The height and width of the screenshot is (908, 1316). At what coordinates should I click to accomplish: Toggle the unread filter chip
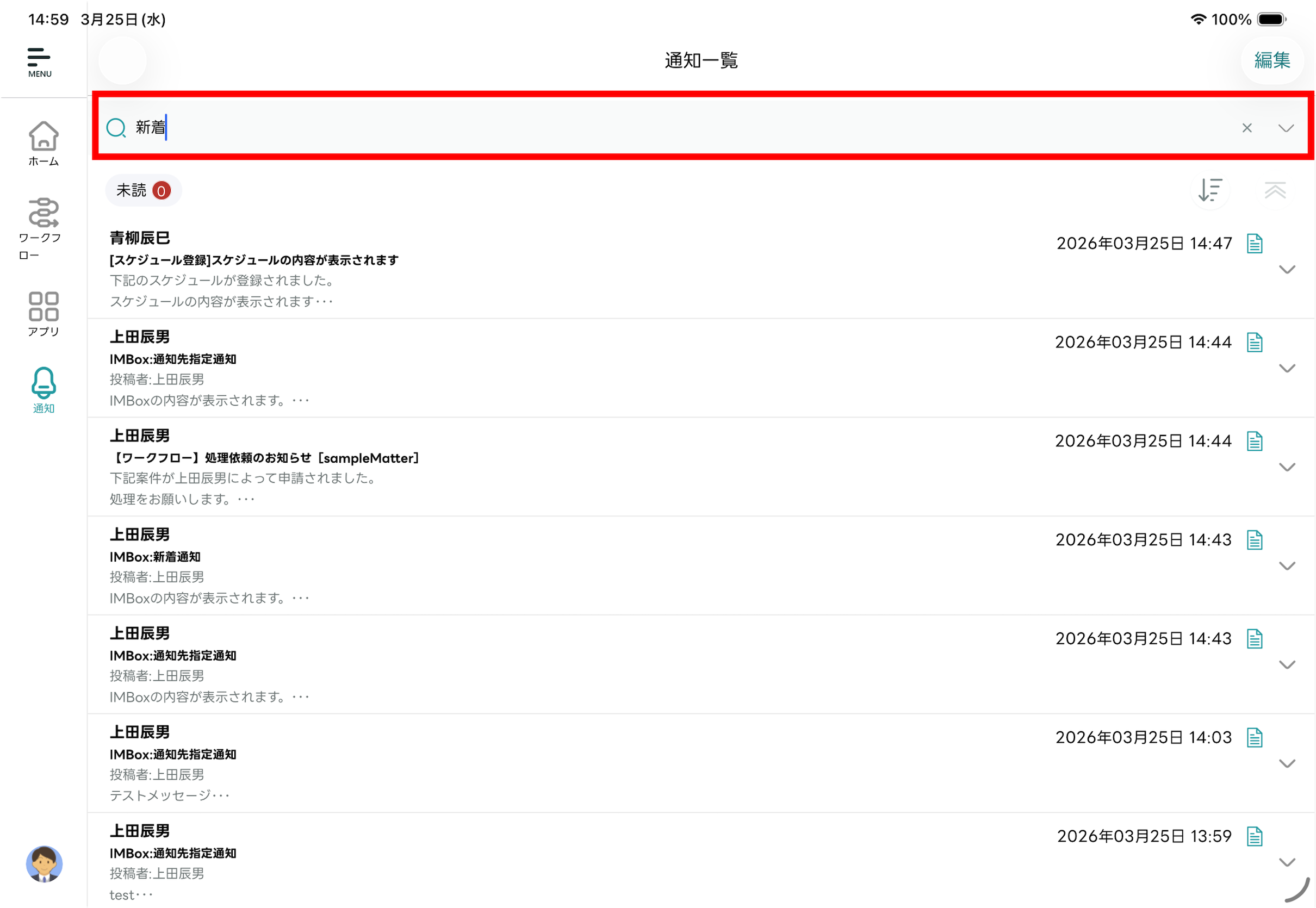(x=143, y=191)
